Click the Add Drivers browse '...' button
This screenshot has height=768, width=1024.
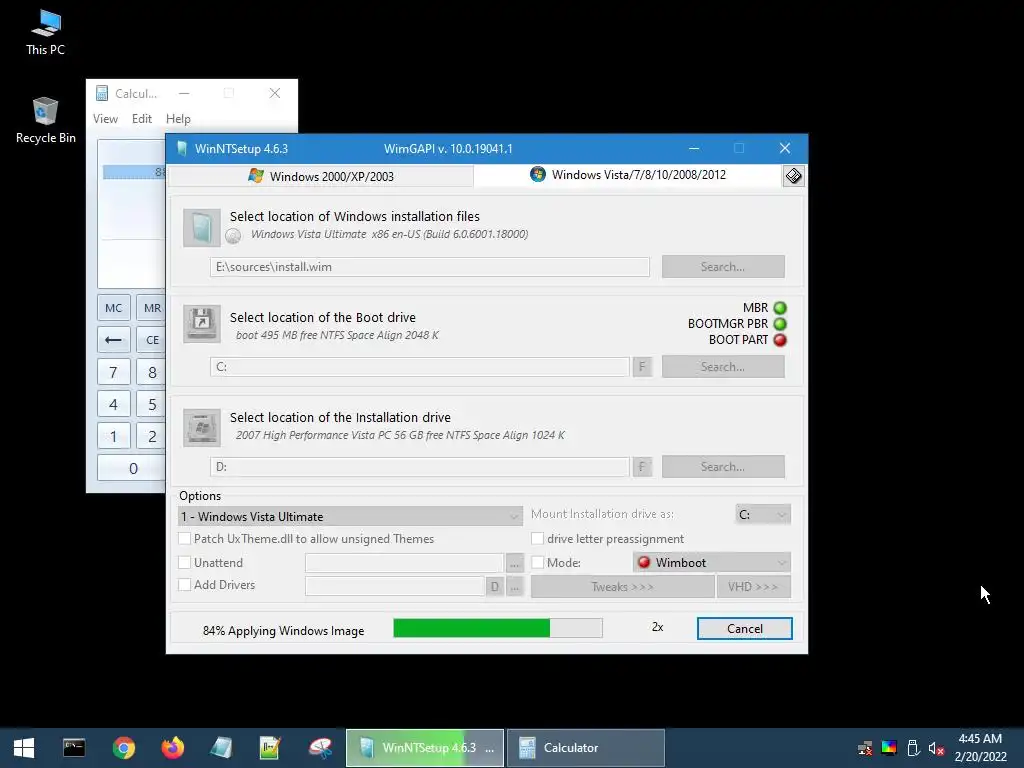coord(515,586)
